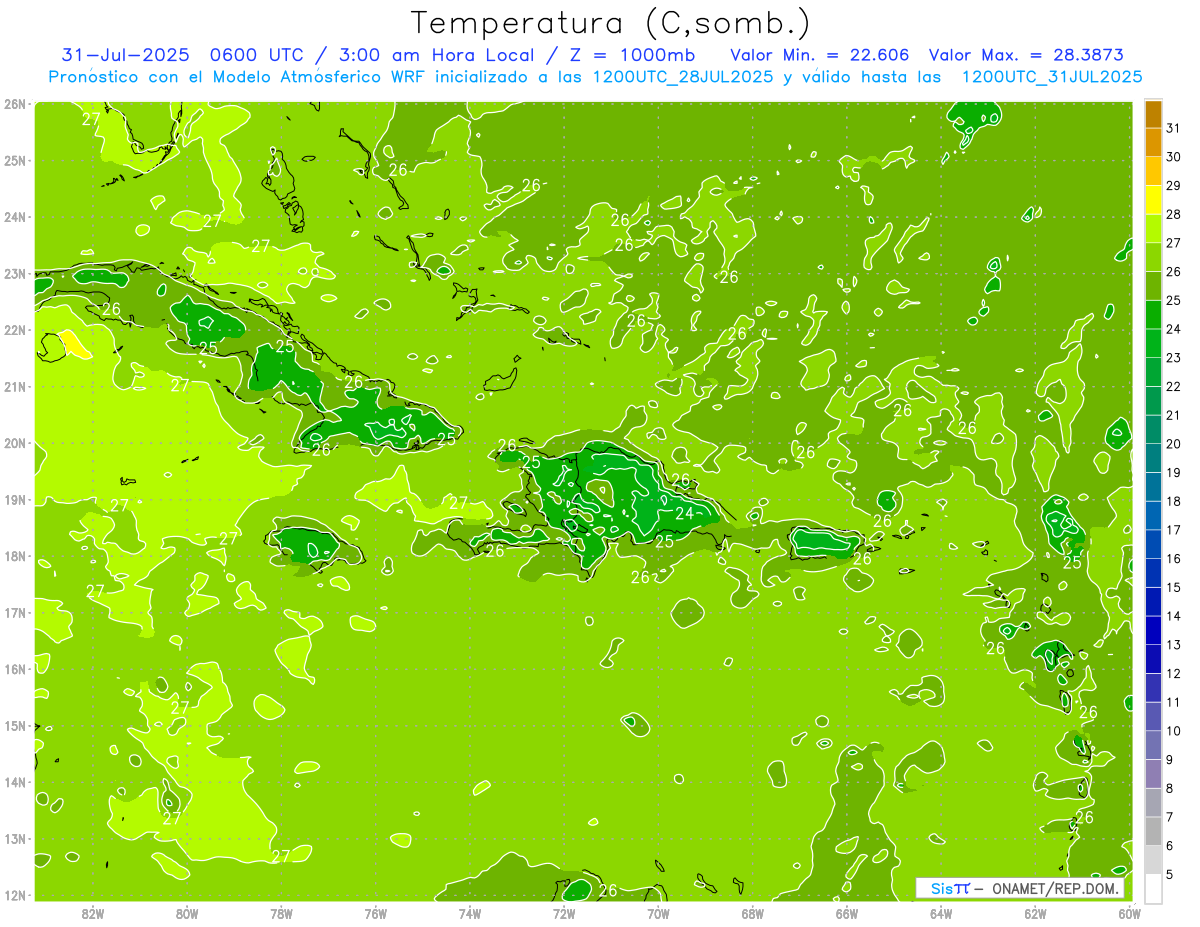Click the 12N latitude axis label
The image size is (1200, 927).
(14, 895)
